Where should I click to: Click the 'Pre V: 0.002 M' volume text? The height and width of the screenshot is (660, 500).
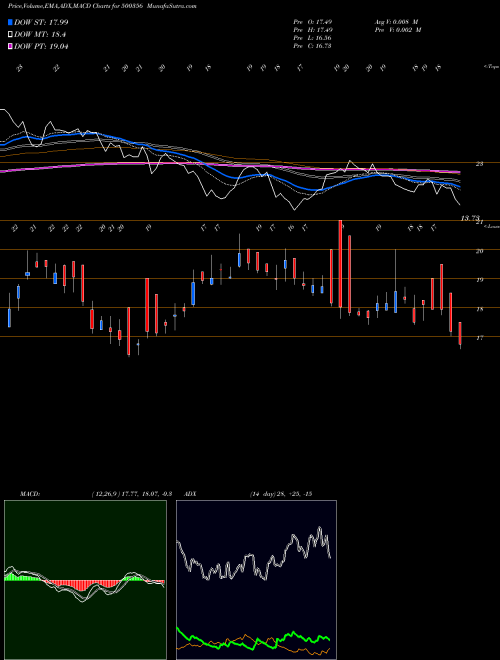tap(397, 30)
